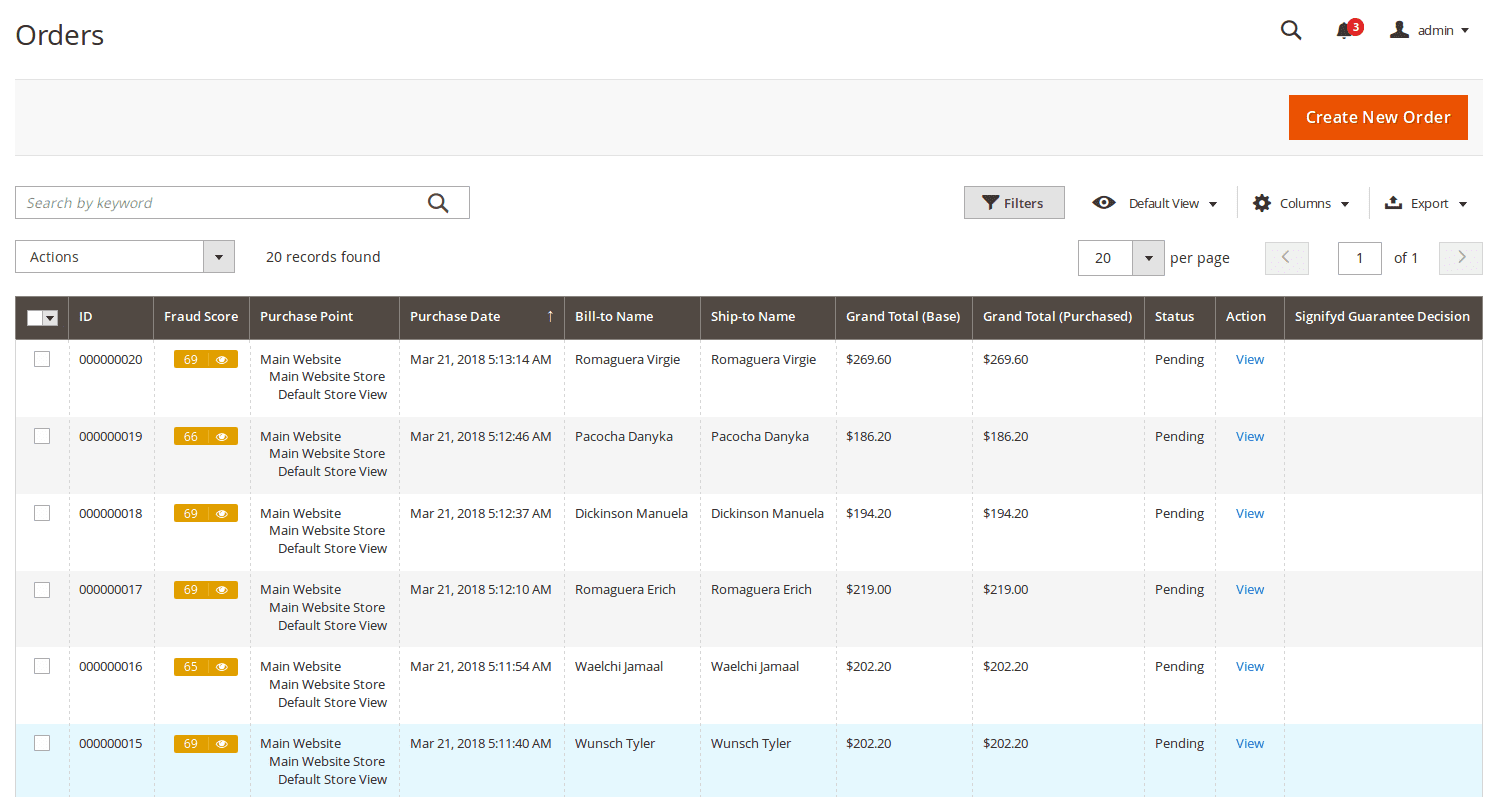Image resolution: width=1488 pixels, height=797 pixels.
Task: Open the Export menu
Action: (x=1426, y=203)
